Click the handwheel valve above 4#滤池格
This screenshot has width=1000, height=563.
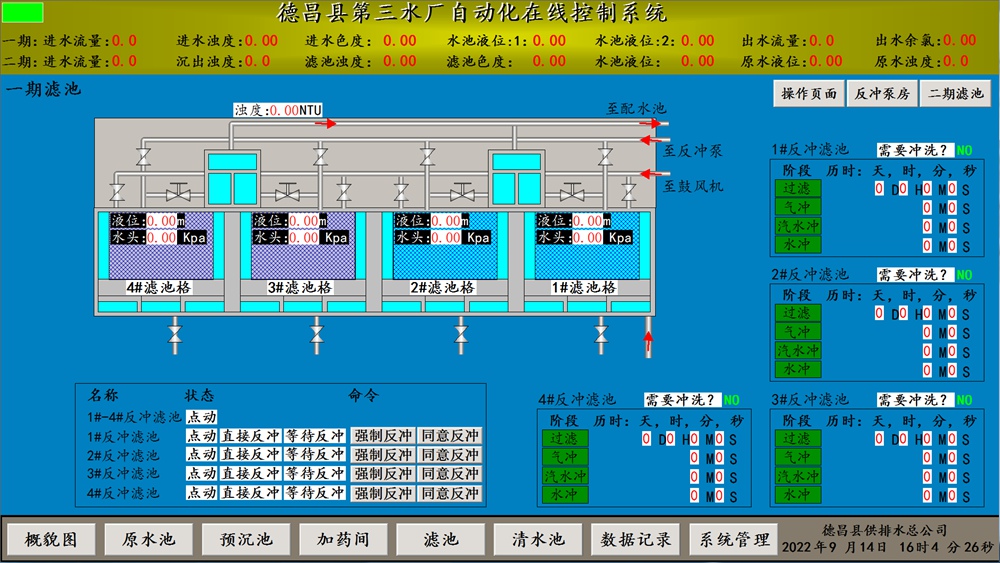pos(180,191)
